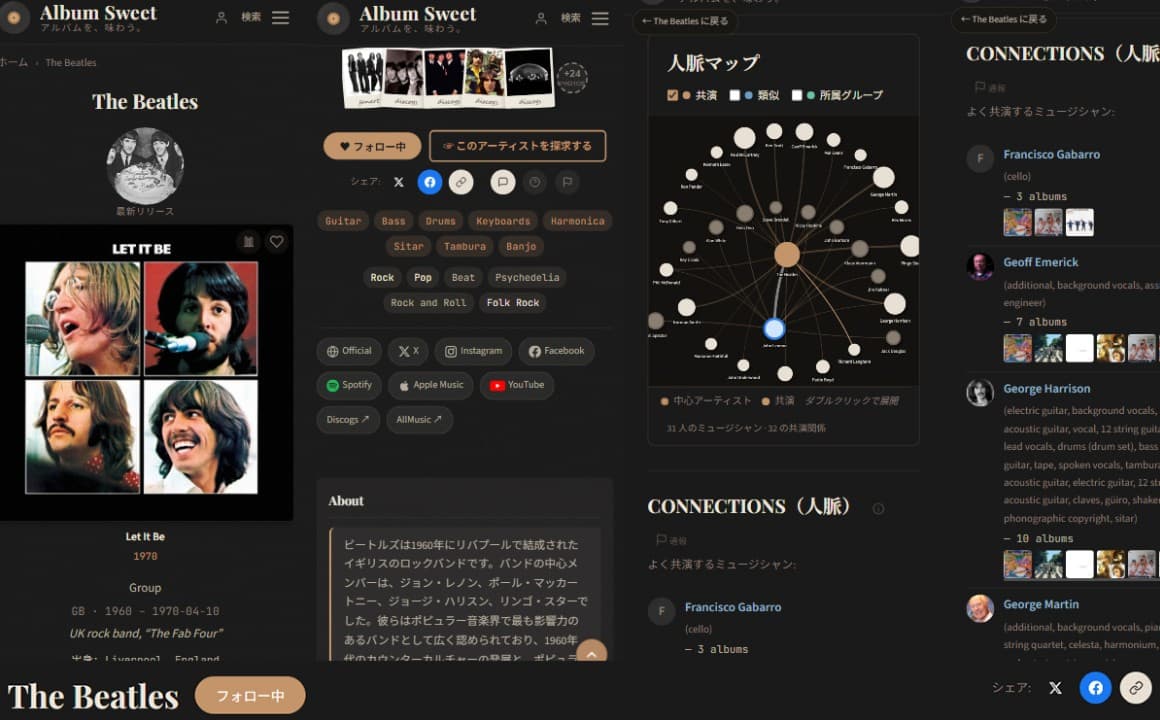Select the blue highlighted node in network map

[774, 329]
